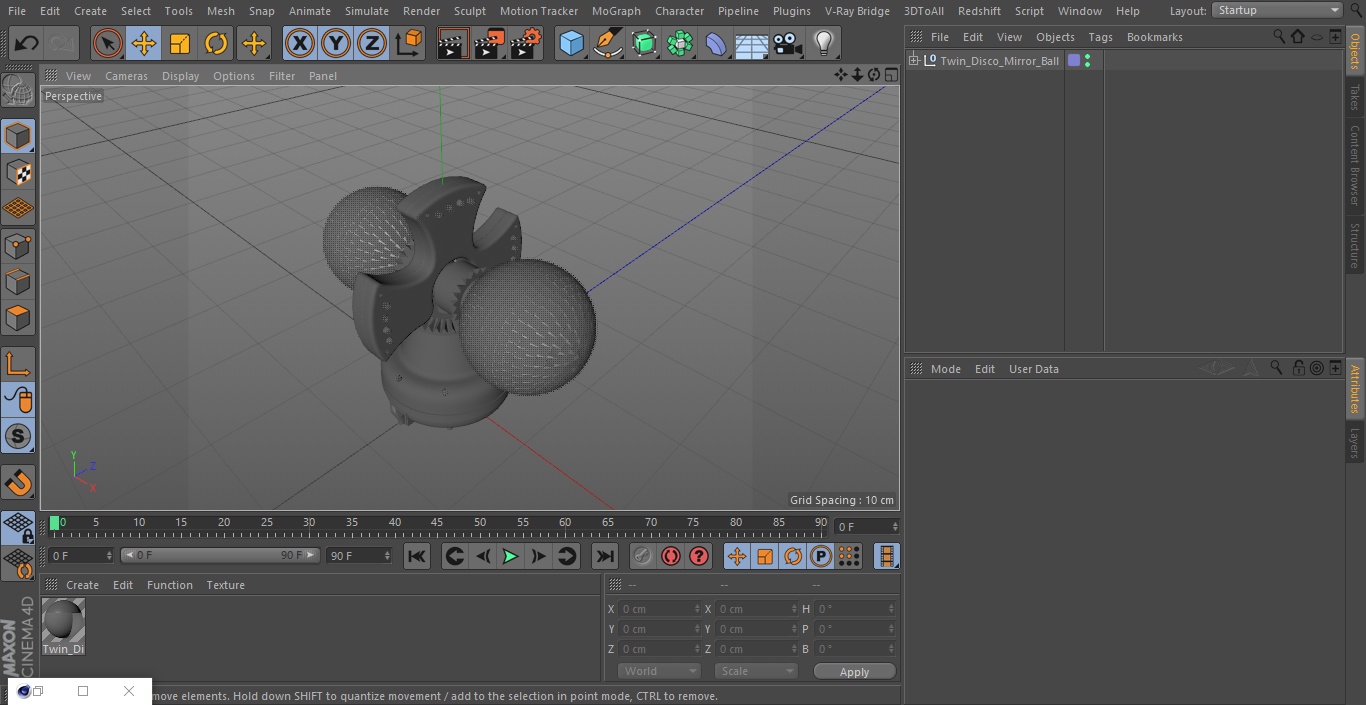Screen dimensions: 1366x705
Task: Go to start of animation
Action: click(417, 556)
